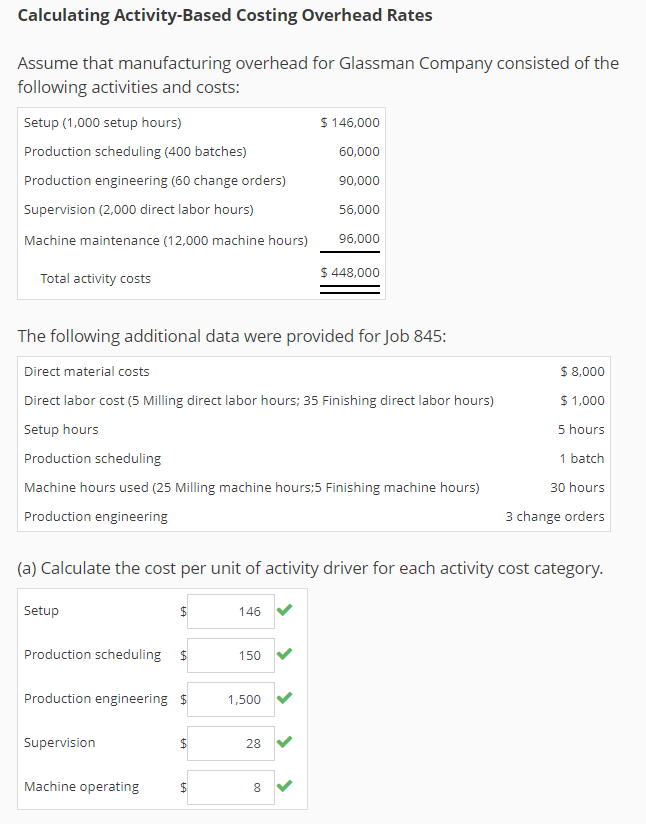Select the Production scheduling field showing 150
The image size is (646, 824).
pos(230,655)
